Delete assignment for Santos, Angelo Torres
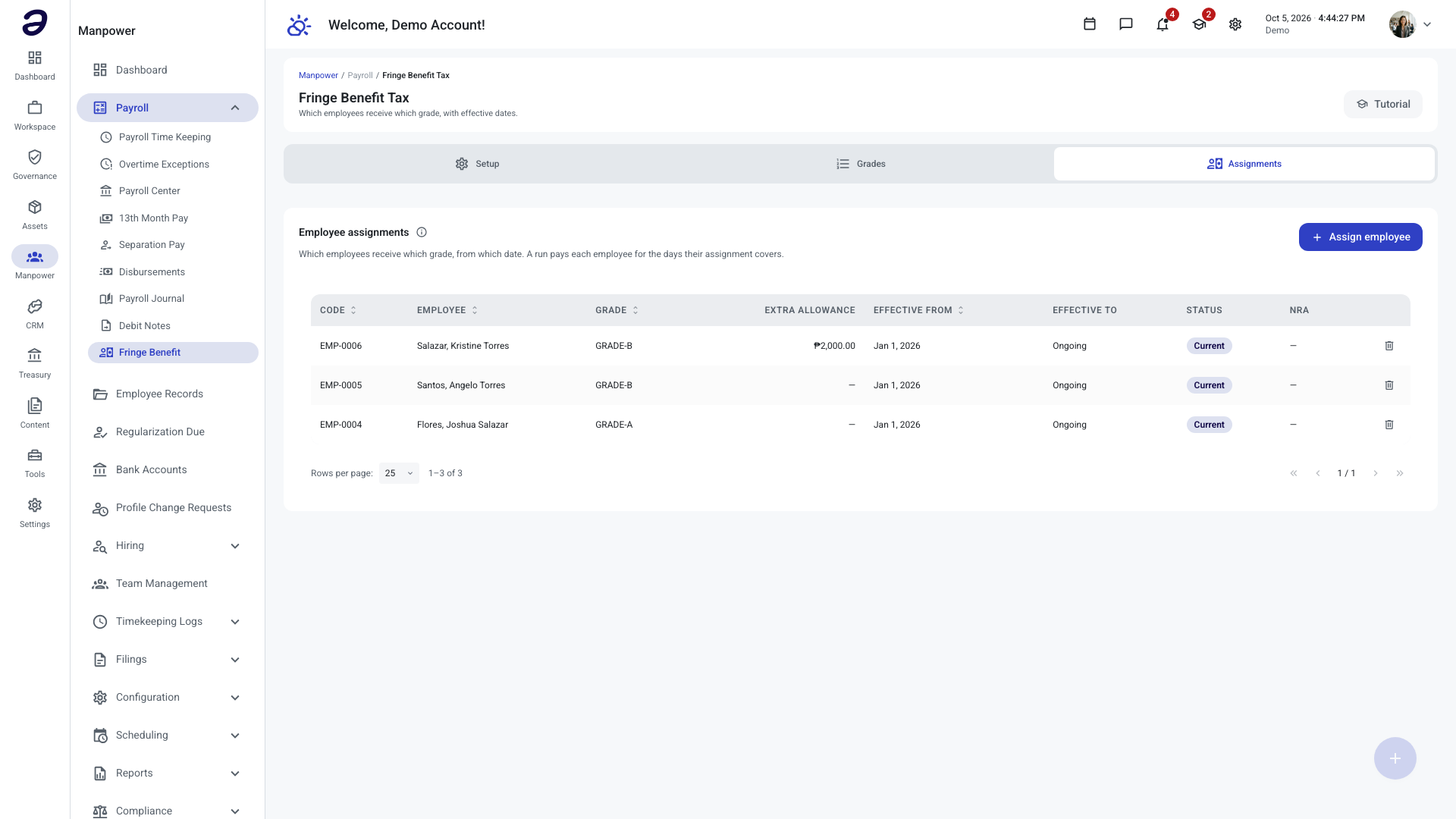The image size is (1456, 819). (1389, 385)
